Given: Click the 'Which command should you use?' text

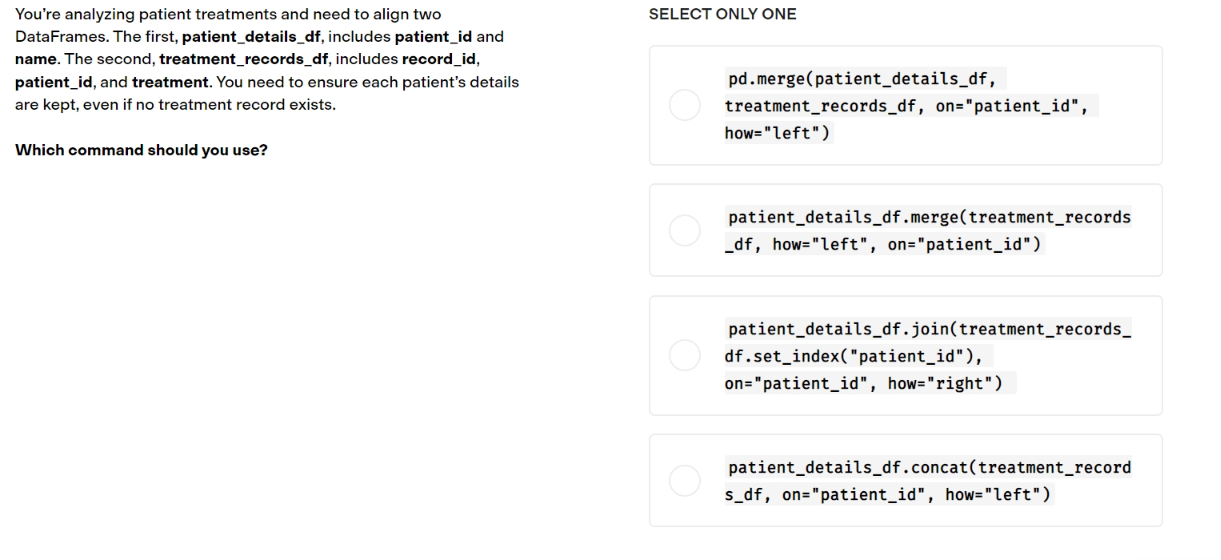Looking at the screenshot, I should [141, 151].
